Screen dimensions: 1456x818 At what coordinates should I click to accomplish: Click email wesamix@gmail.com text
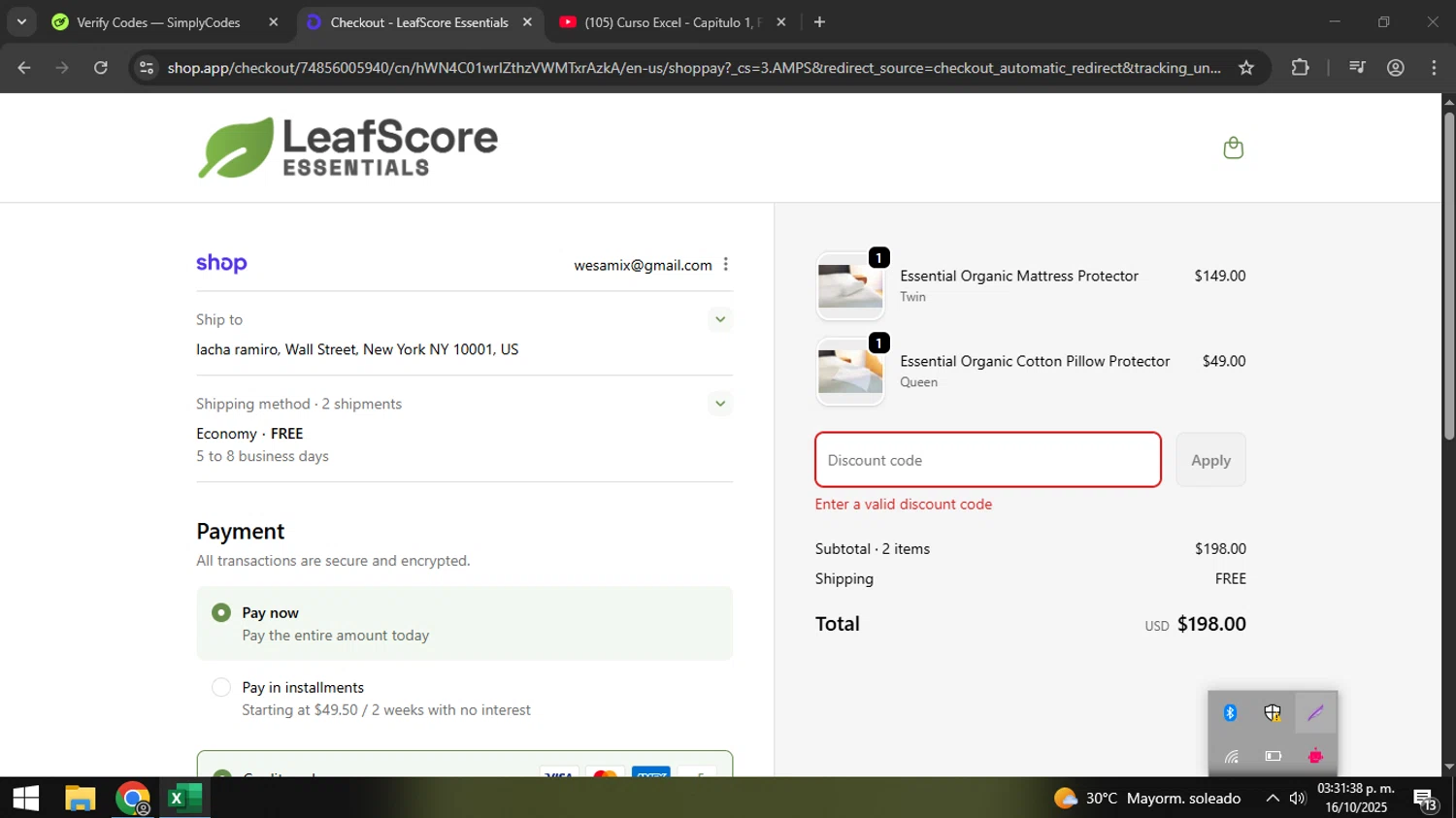pyautogui.click(x=643, y=265)
